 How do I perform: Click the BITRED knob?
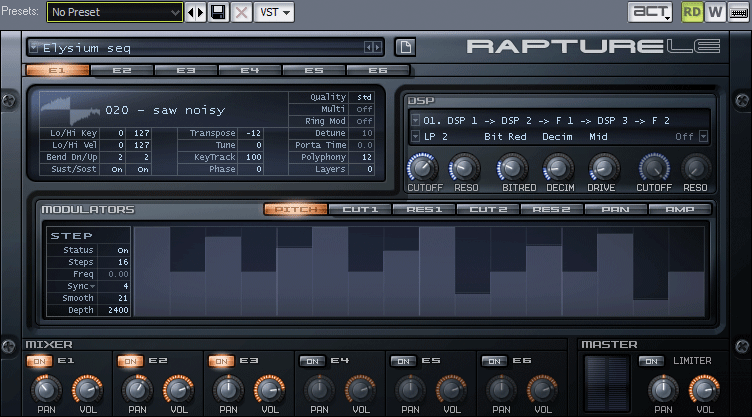click(512, 168)
